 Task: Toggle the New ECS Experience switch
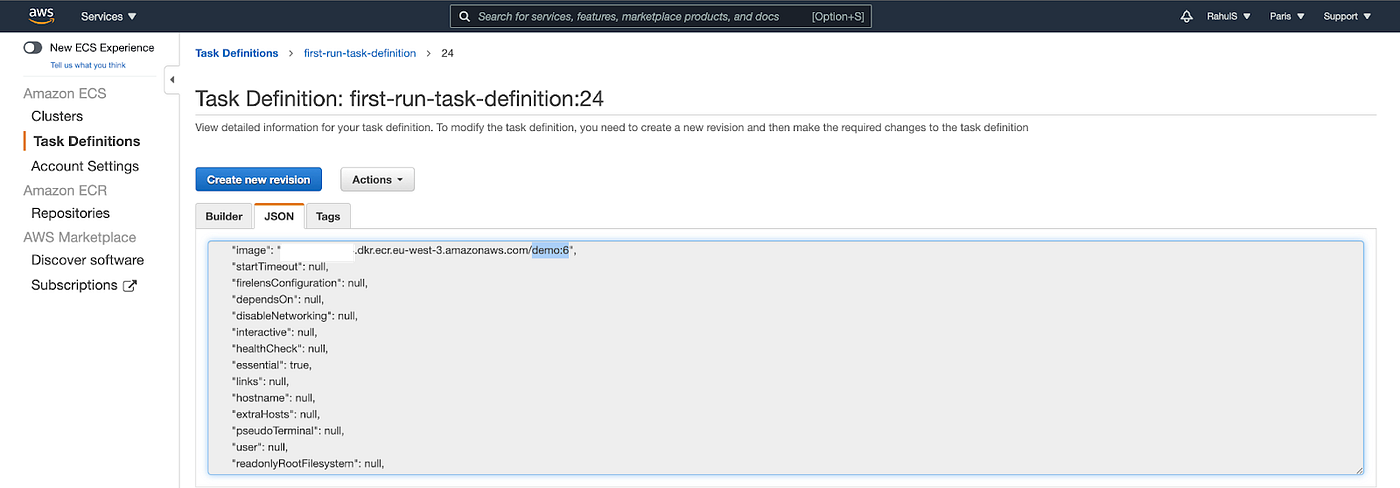tap(34, 47)
